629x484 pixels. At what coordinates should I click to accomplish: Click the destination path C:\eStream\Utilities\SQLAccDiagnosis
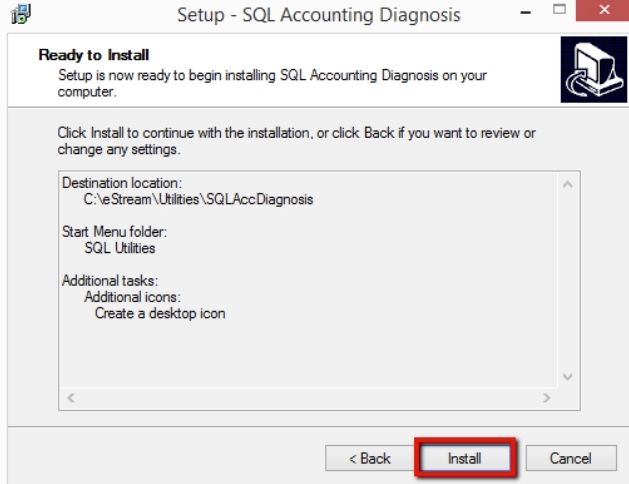click(x=198, y=199)
